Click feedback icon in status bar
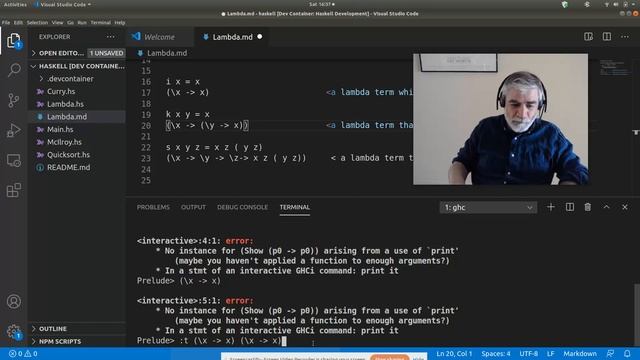 tap(611, 353)
